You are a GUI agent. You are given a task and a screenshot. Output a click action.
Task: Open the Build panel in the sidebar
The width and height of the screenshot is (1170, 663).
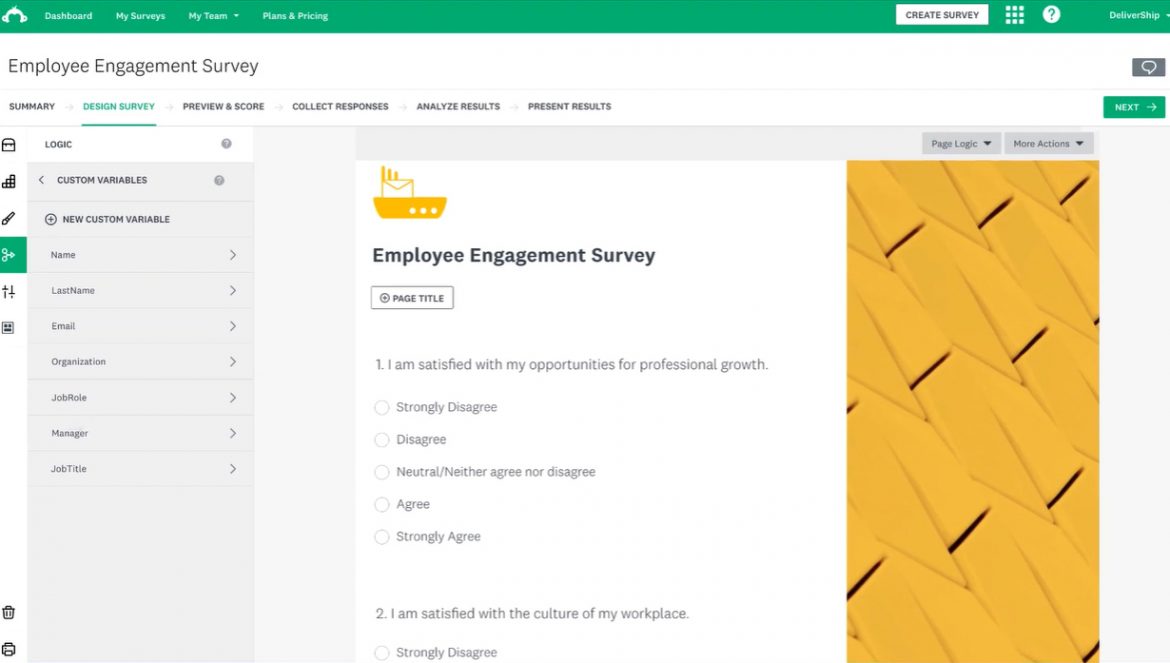click(9, 144)
